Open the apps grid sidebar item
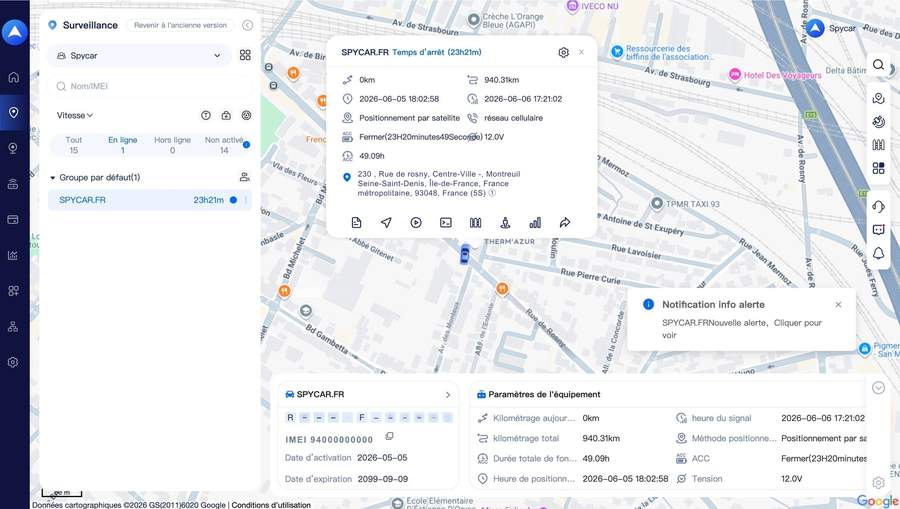The width and height of the screenshot is (900, 509). click(13, 291)
